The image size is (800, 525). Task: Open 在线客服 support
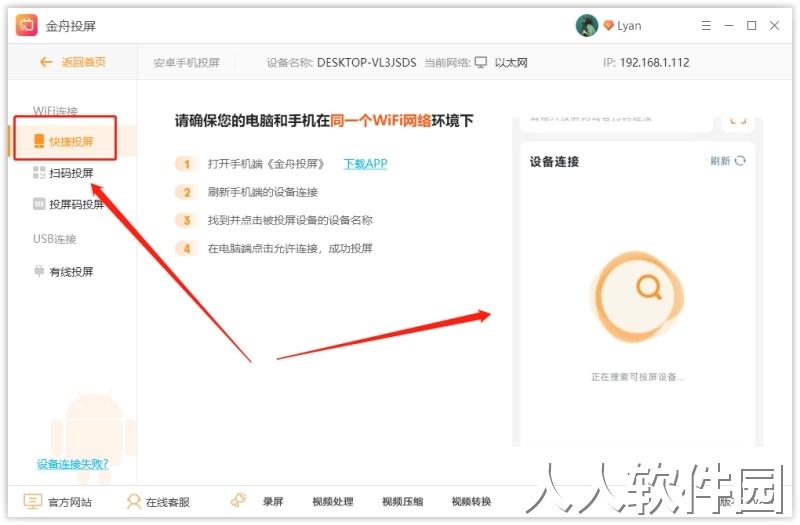pyautogui.click(x=167, y=502)
